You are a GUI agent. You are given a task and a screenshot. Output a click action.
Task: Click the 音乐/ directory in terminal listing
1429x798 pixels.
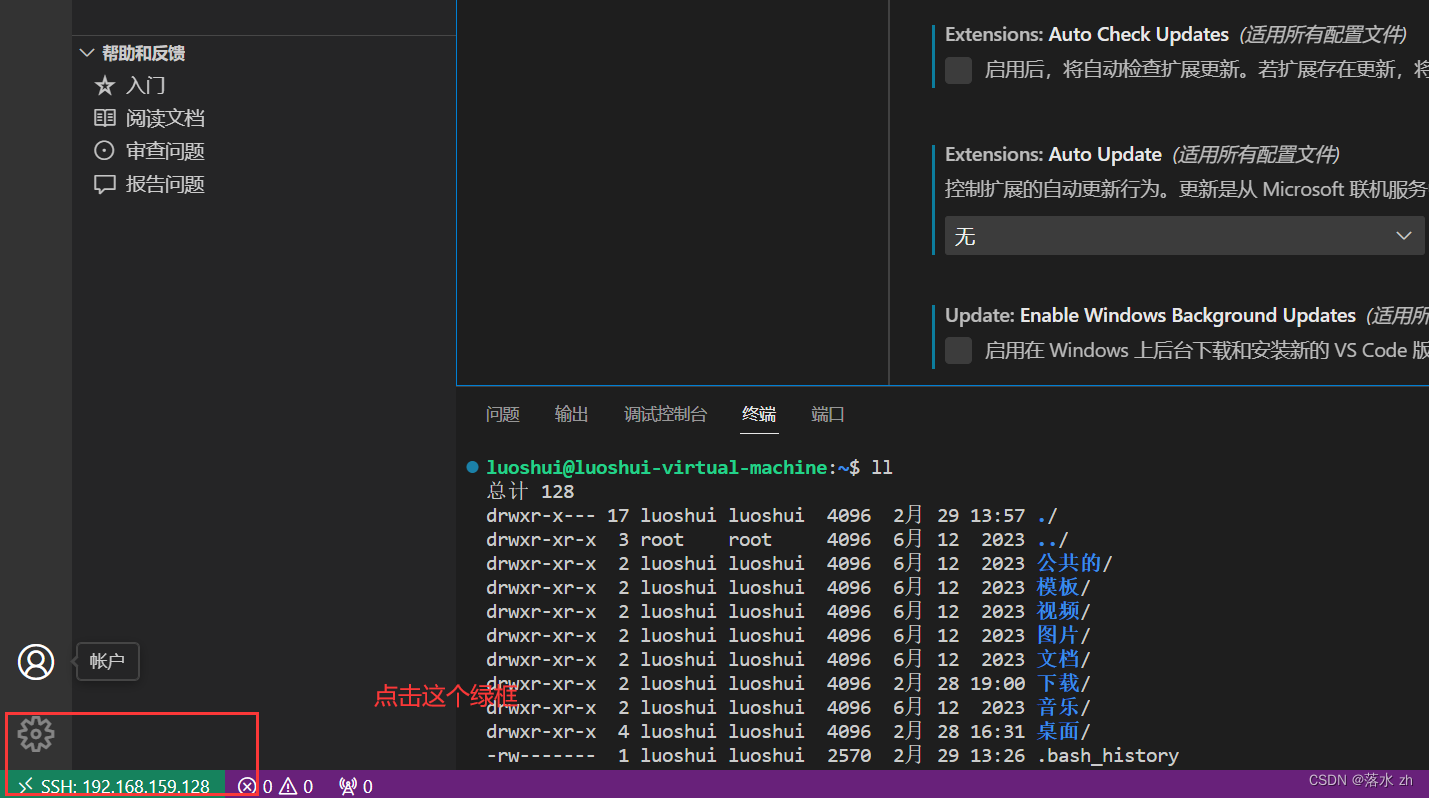tap(1064, 707)
